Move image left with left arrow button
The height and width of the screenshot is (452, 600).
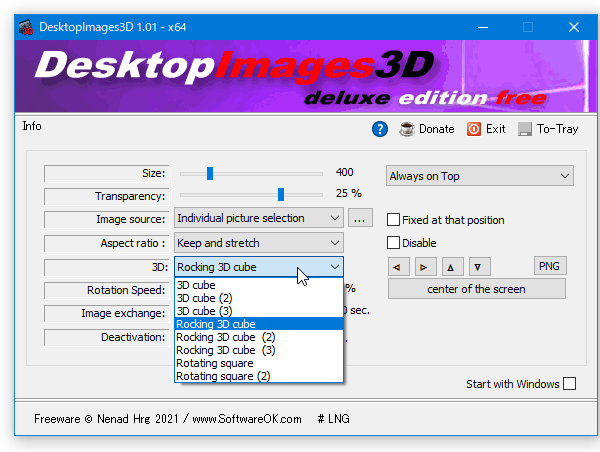point(399,267)
